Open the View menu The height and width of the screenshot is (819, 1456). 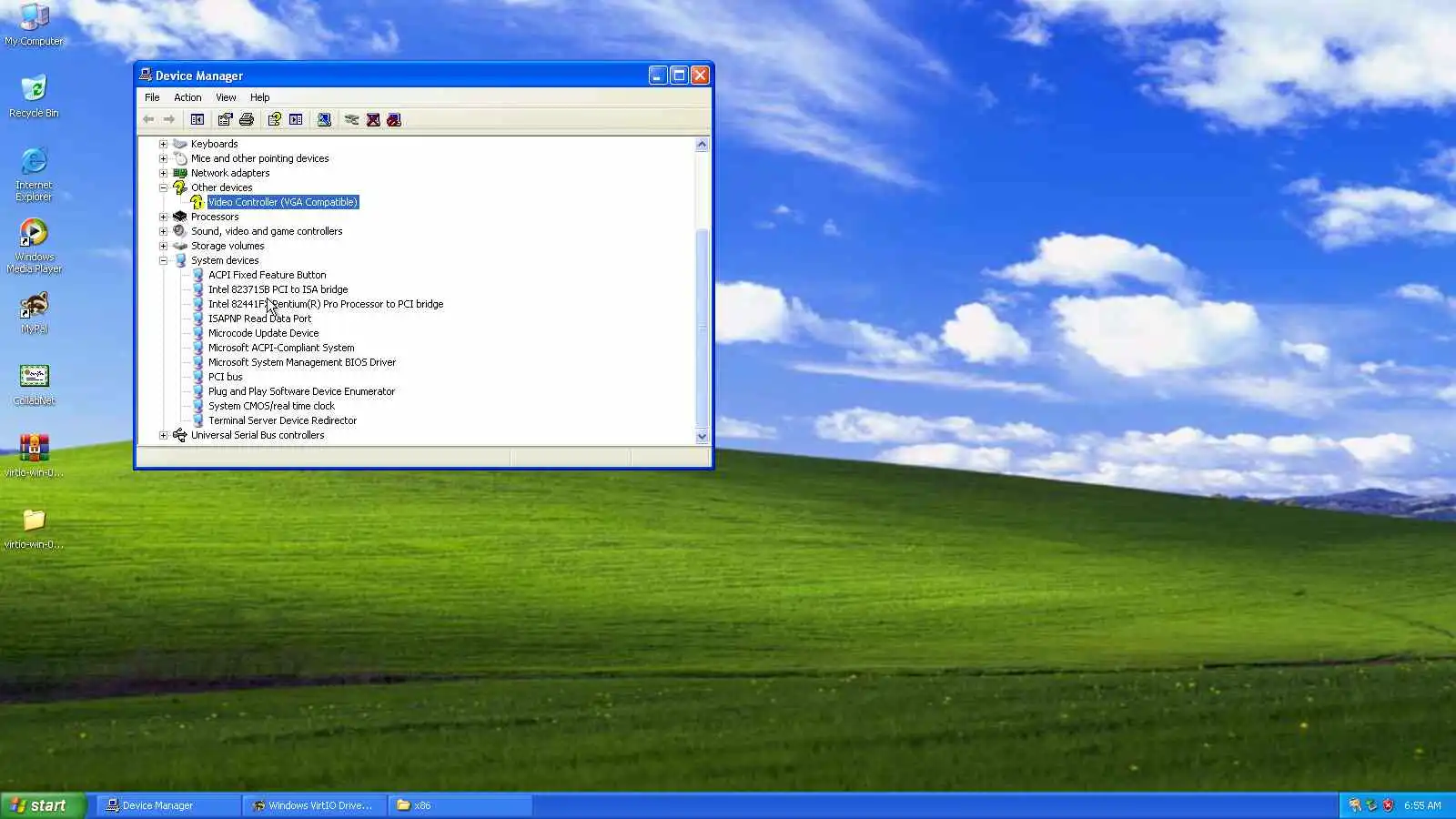226,97
